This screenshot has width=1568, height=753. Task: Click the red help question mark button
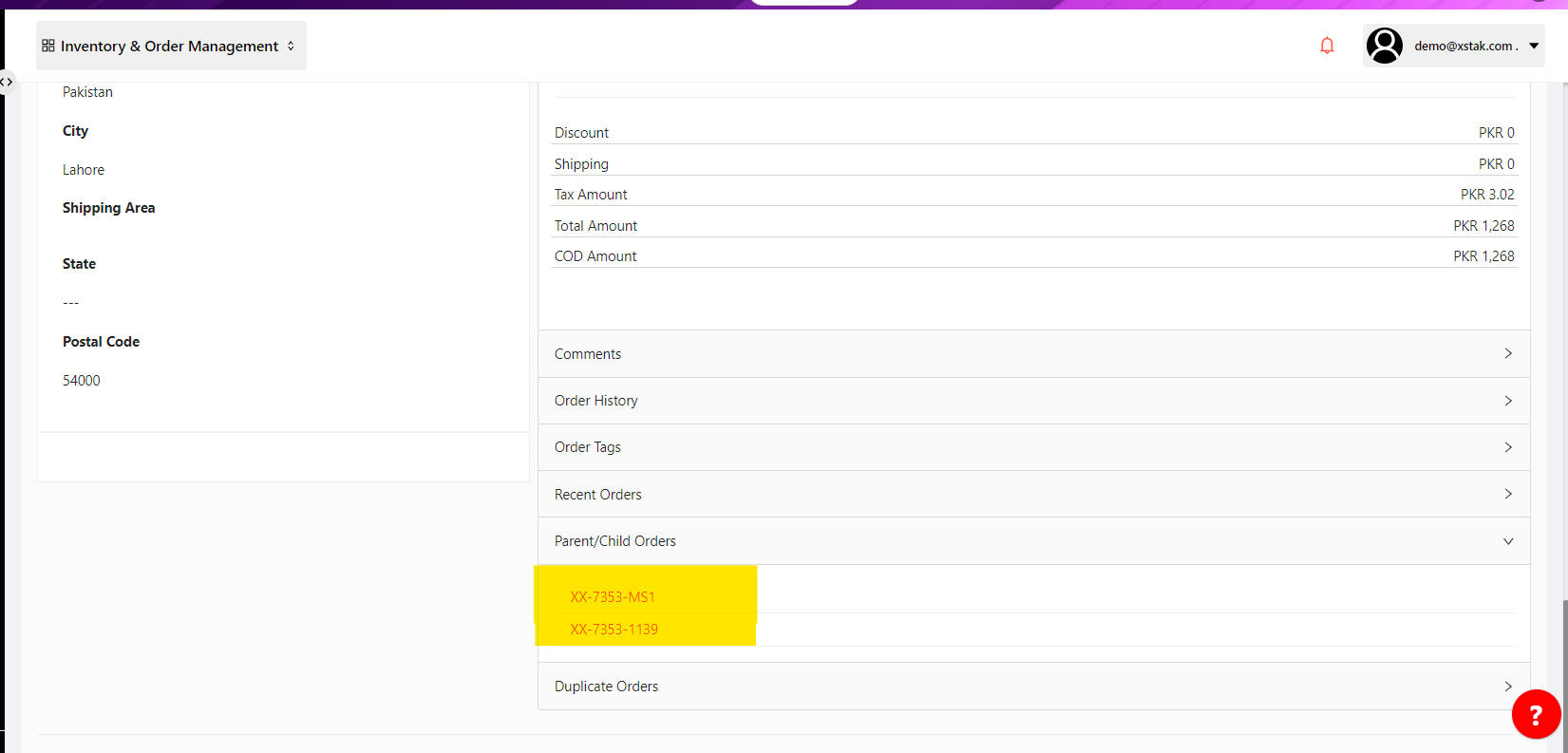(x=1535, y=714)
